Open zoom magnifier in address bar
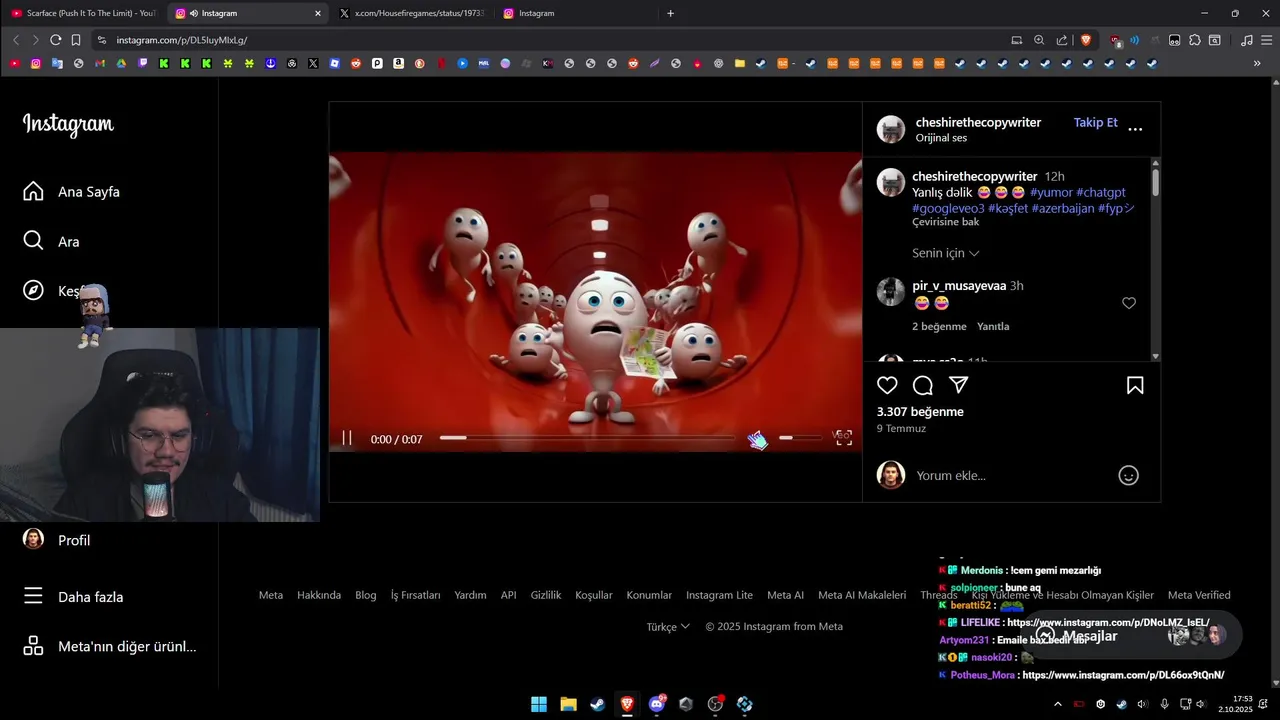This screenshot has height=720, width=1280. click(1039, 40)
